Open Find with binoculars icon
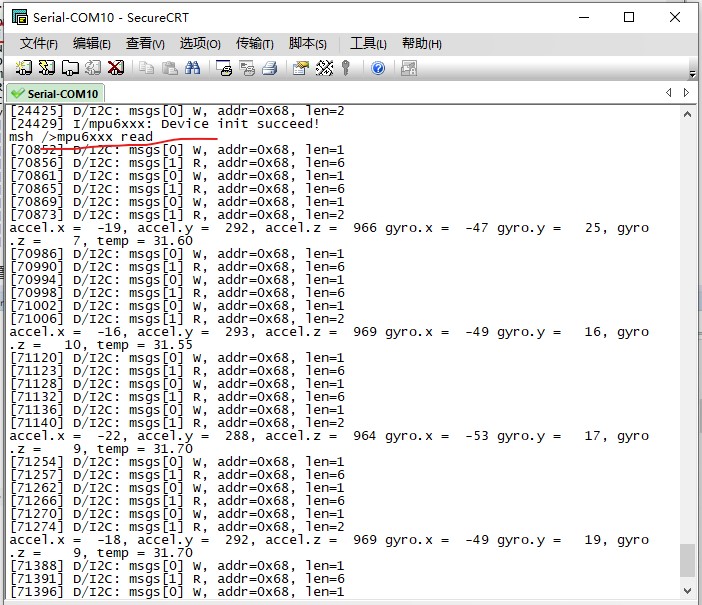Viewport: 702px width, 605px height. 193,68
